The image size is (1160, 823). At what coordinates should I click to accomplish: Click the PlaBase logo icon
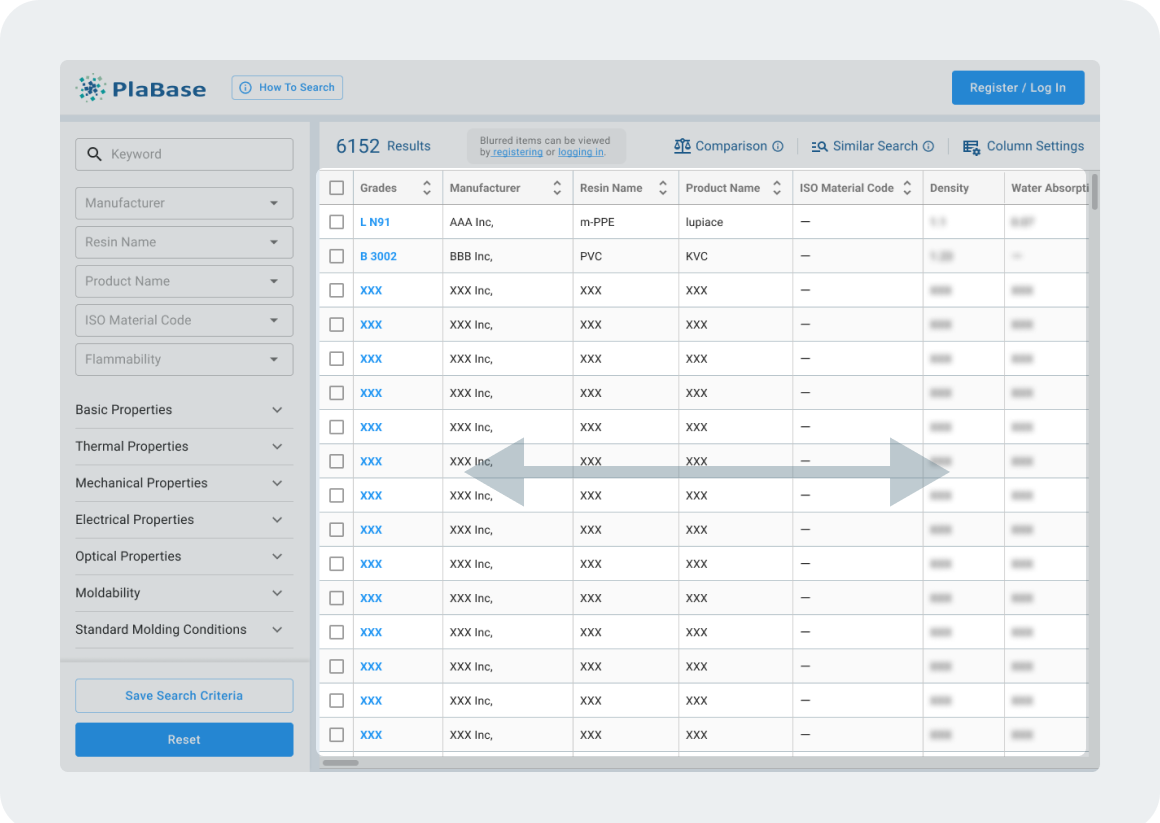pyautogui.click(x=91, y=88)
